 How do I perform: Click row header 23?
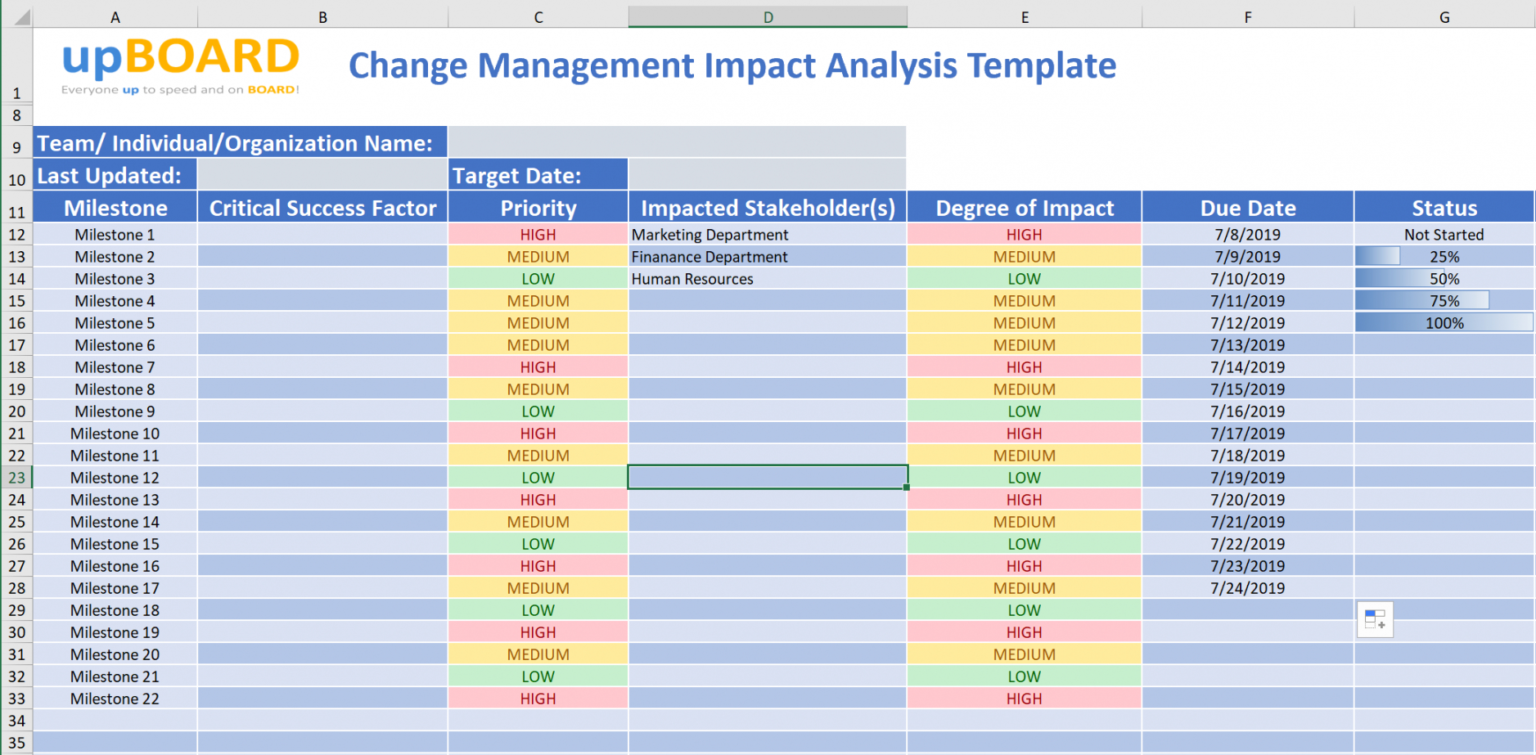pos(16,477)
